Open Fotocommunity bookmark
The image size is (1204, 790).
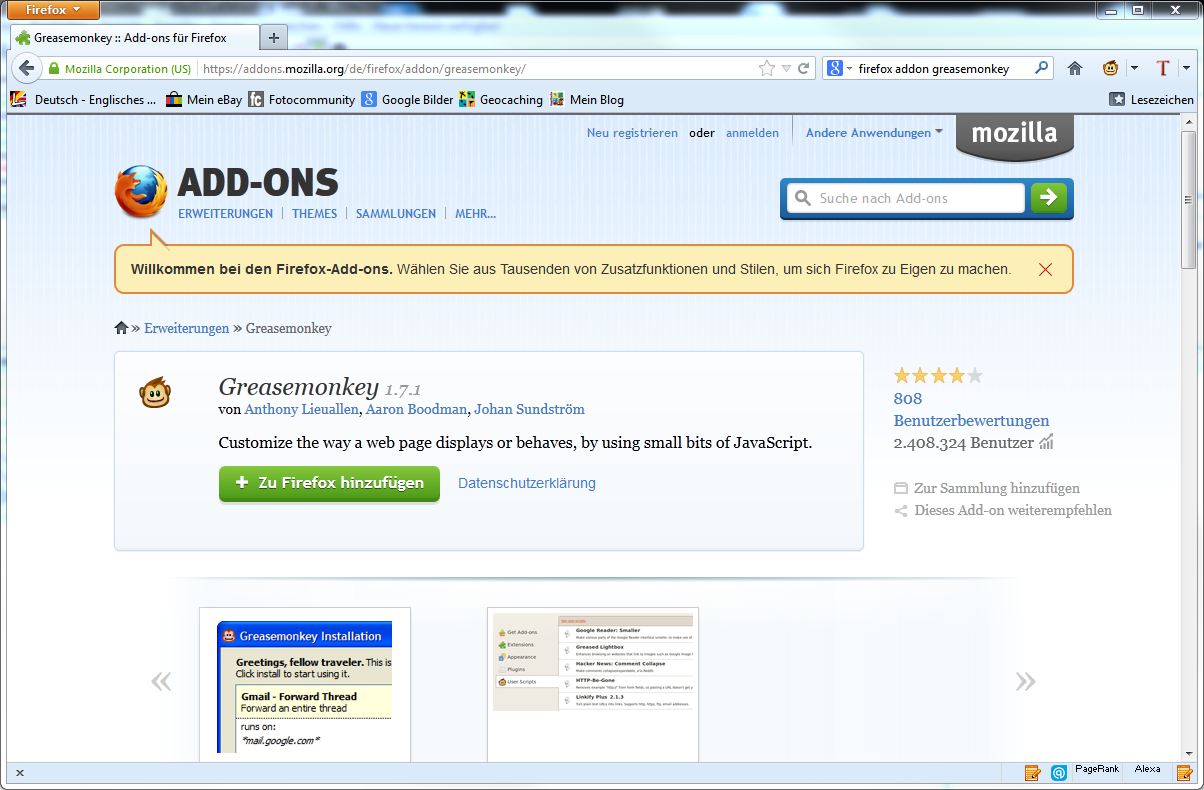(302, 99)
